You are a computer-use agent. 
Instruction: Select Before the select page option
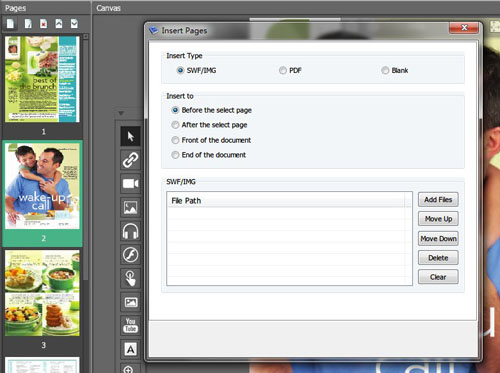tap(175, 110)
